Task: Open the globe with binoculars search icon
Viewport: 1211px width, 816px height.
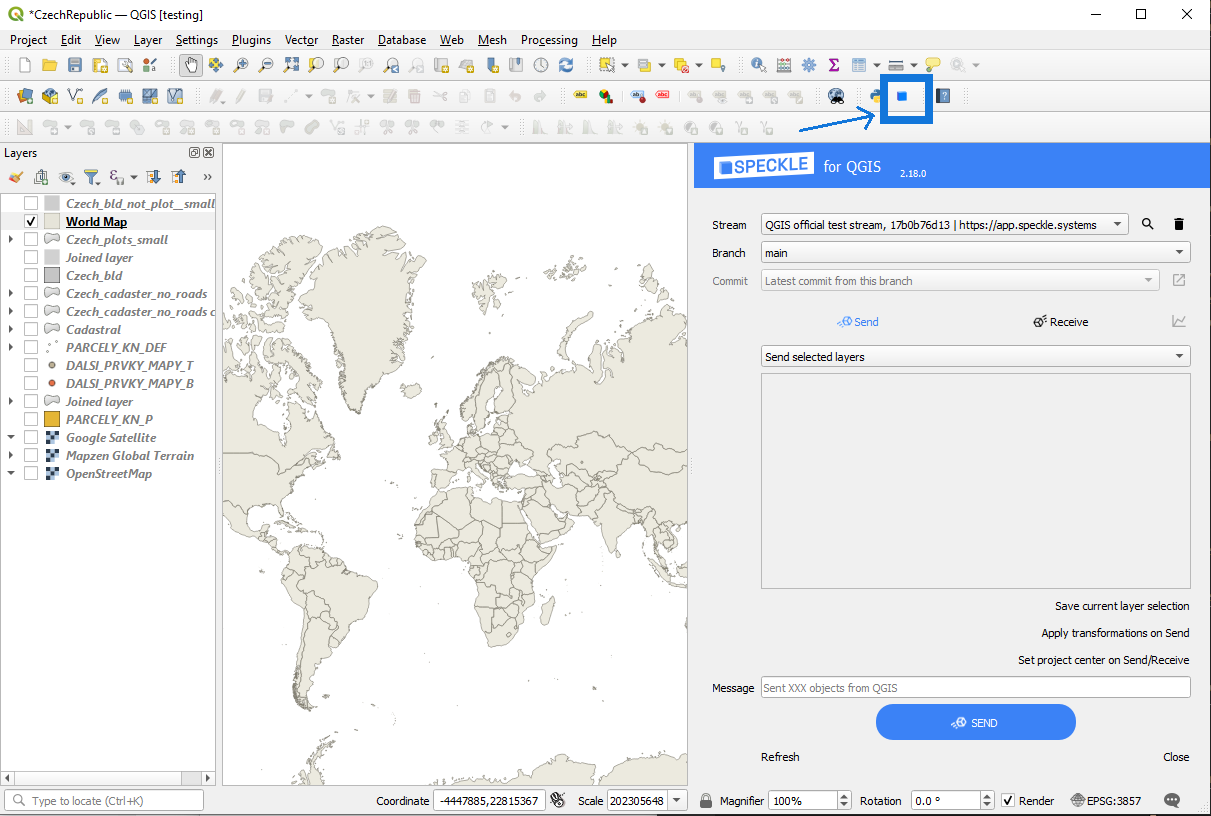Action: coord(836,96)
